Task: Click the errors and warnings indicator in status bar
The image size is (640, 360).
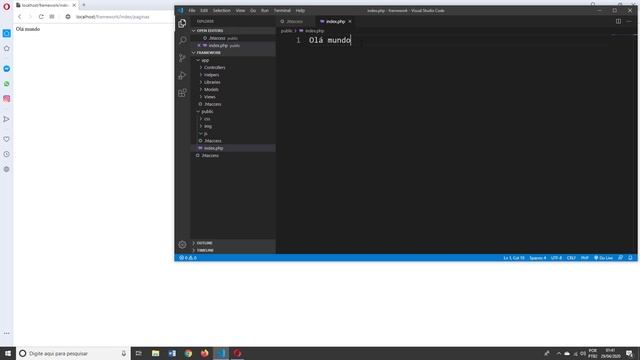Action: tap(188, 258)
